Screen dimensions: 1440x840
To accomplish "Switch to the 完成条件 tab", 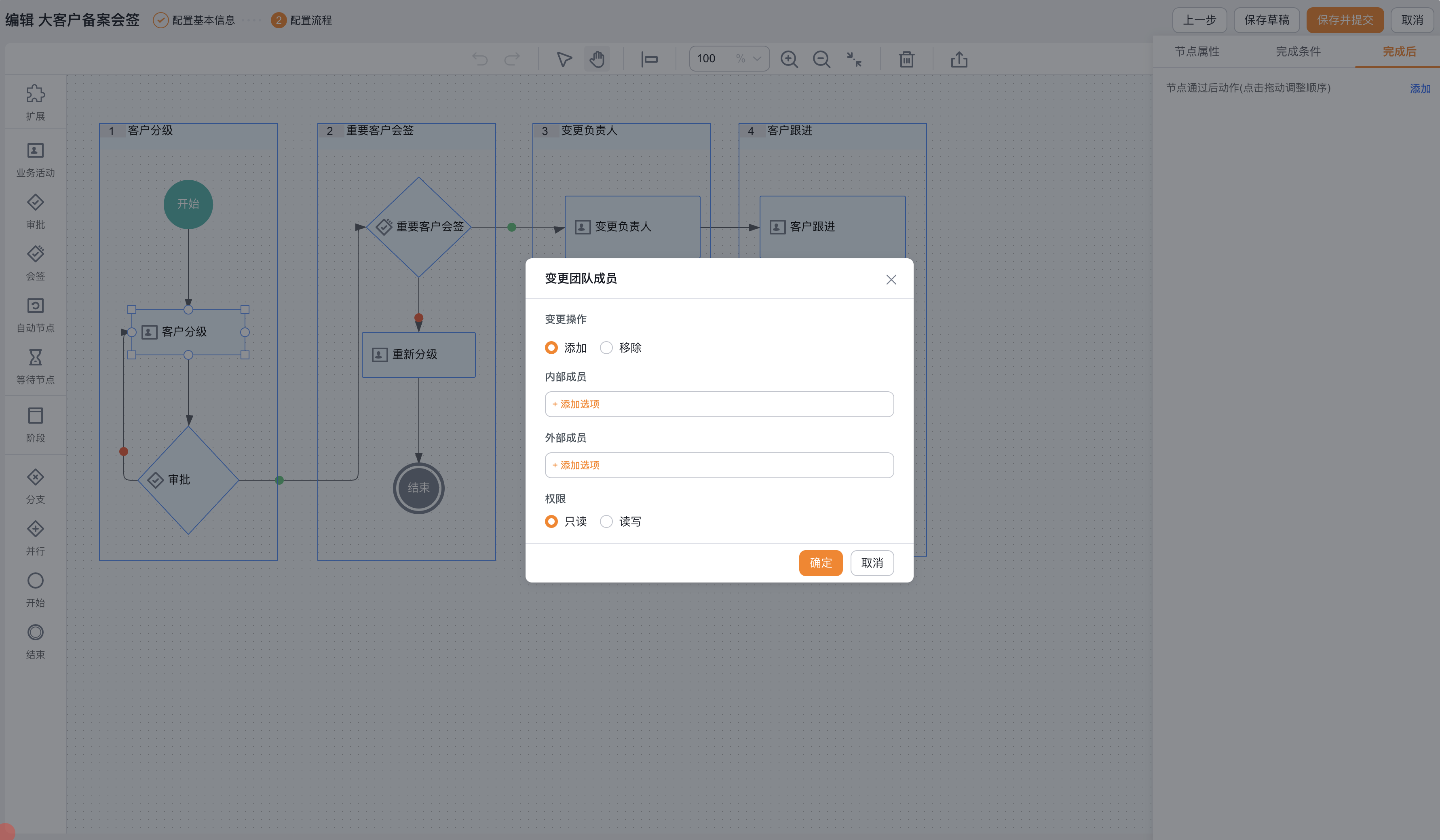I will coord(1298,51).
